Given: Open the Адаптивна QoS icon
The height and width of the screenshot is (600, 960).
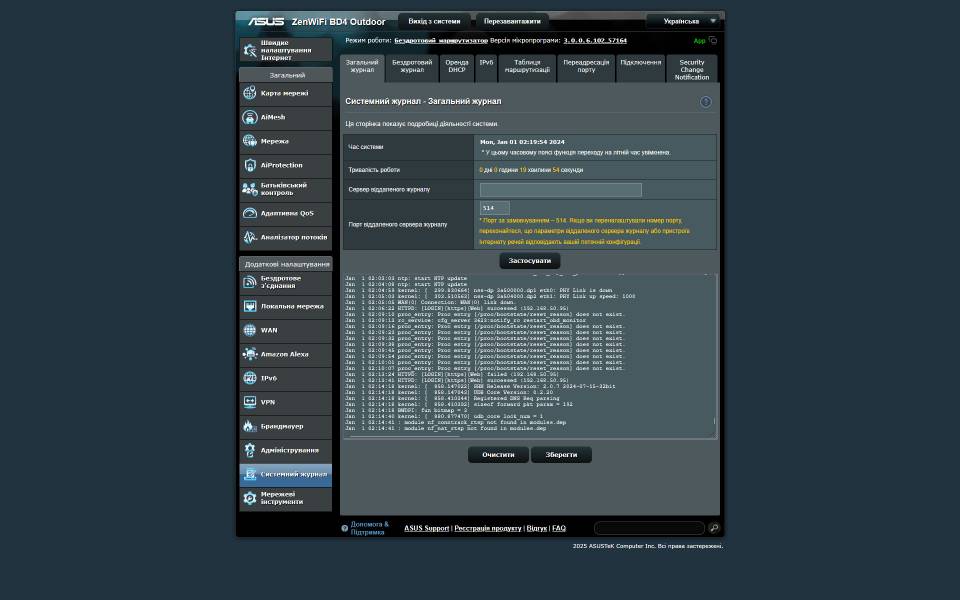Looking at the screenshot, I should coord(250,213).
